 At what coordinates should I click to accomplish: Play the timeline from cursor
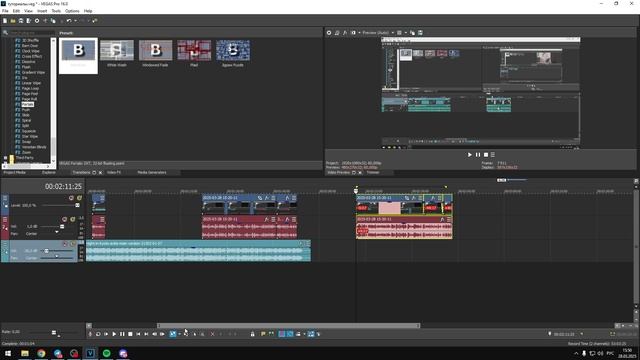pyautogui.click(x=114, y=334)
